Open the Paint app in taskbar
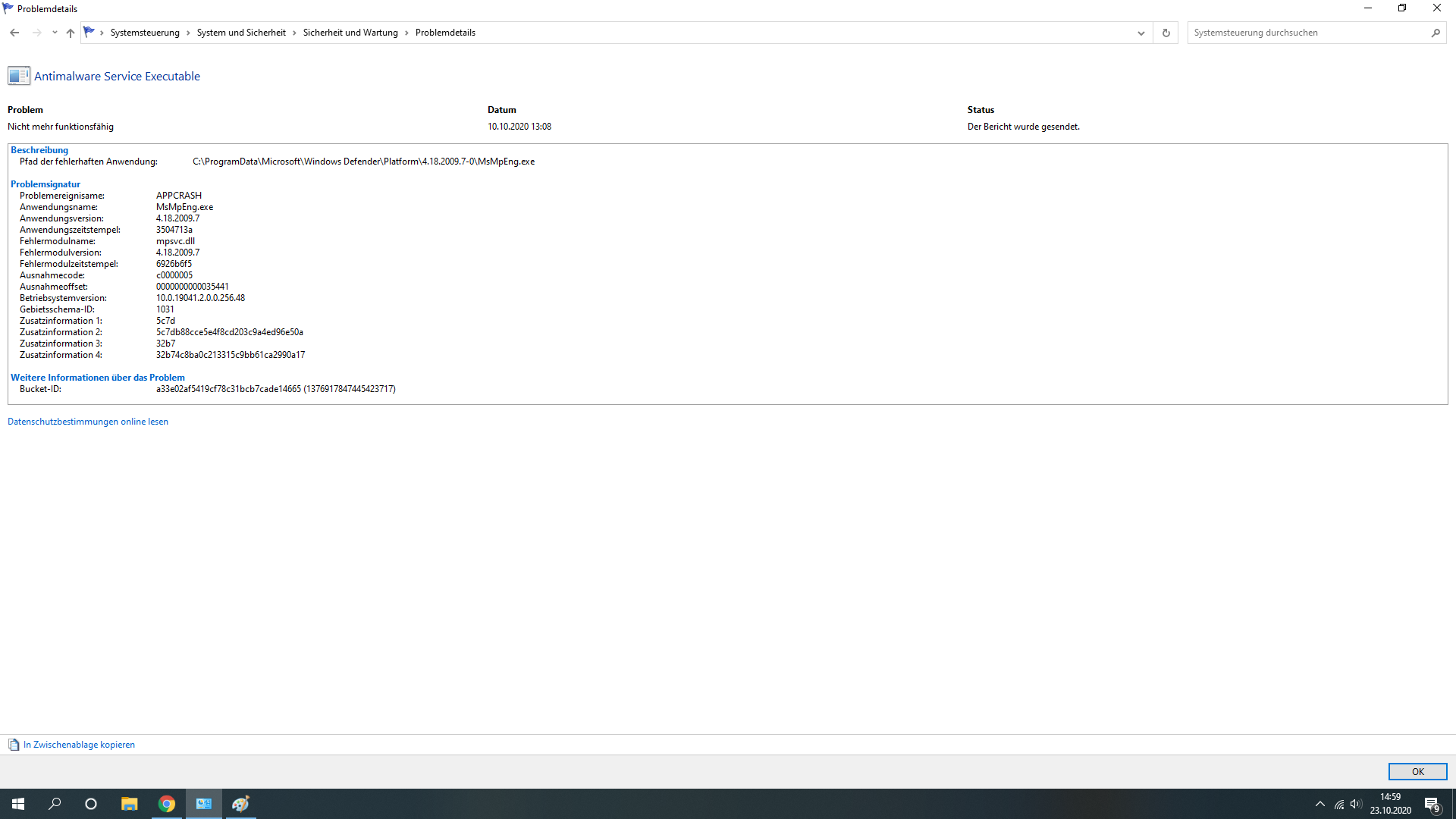This screenshot has width=1456, height=819. click(x=240, y=804)
